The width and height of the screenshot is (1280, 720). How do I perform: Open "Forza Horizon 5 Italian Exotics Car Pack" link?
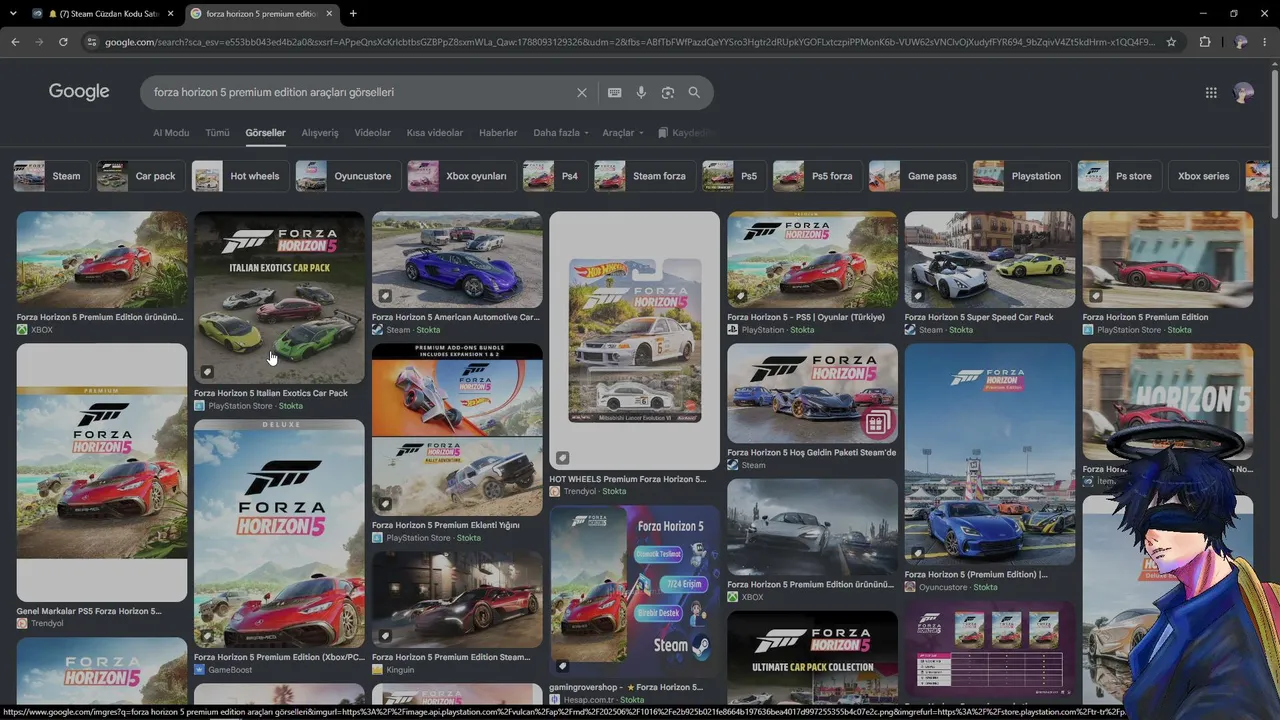click(271, 393)
